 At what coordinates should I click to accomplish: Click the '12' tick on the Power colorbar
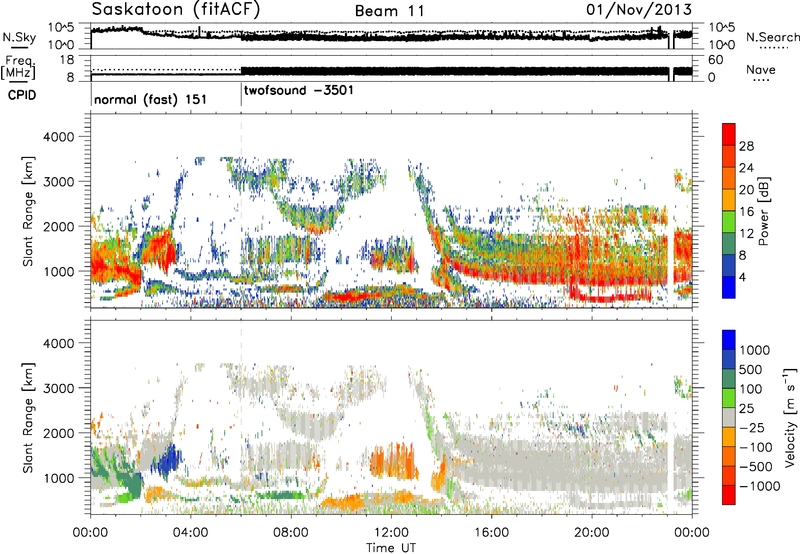coord(746,234)
